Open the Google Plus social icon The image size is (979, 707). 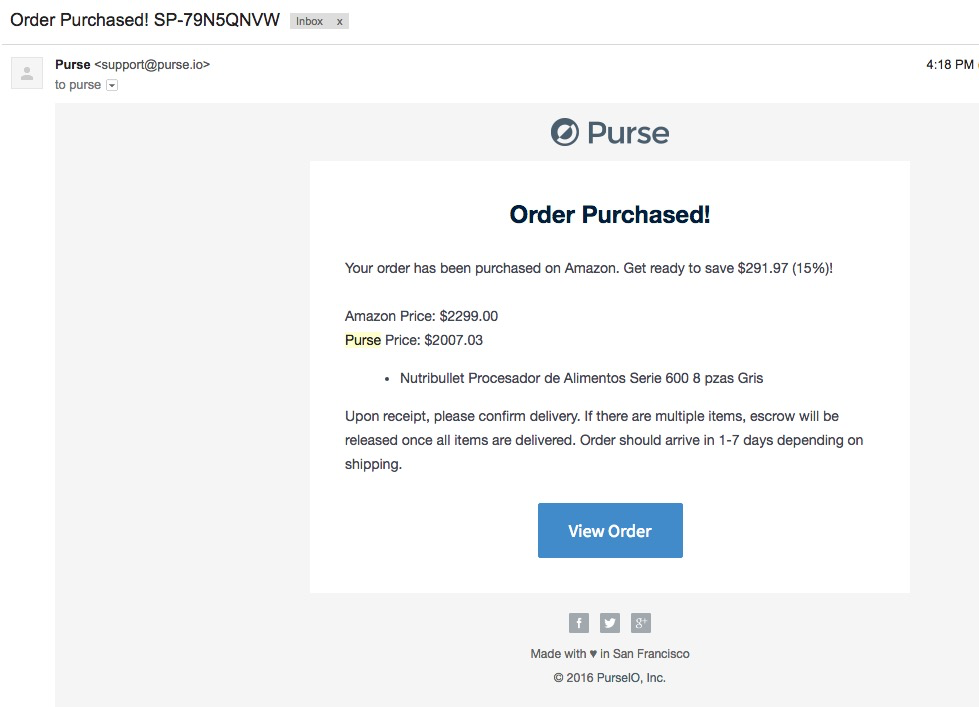tap(641, 623)
